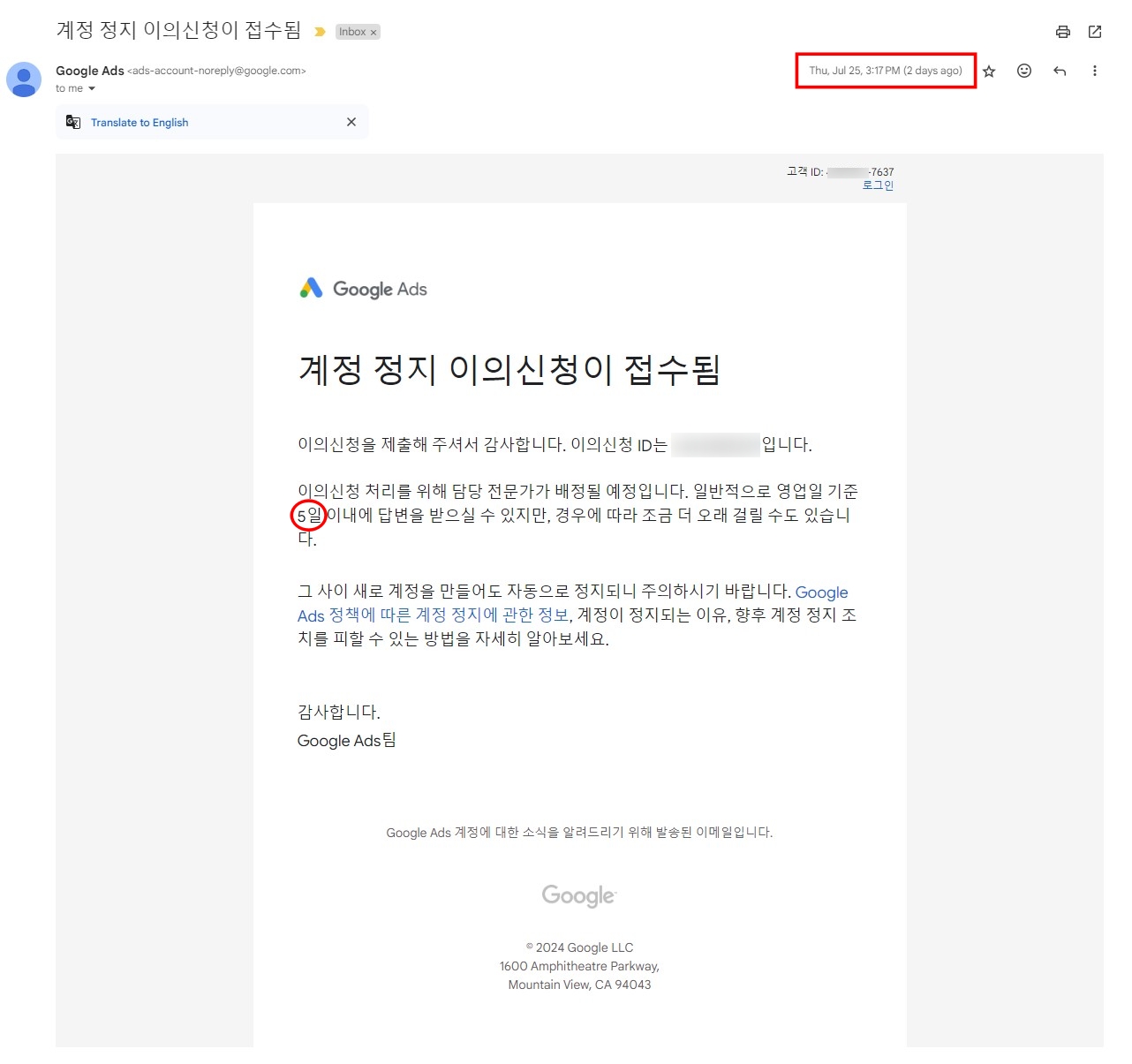Click the 감사합니다. closing line
The height and width of the screenshot is (1064, 1132).
[339, 712]
